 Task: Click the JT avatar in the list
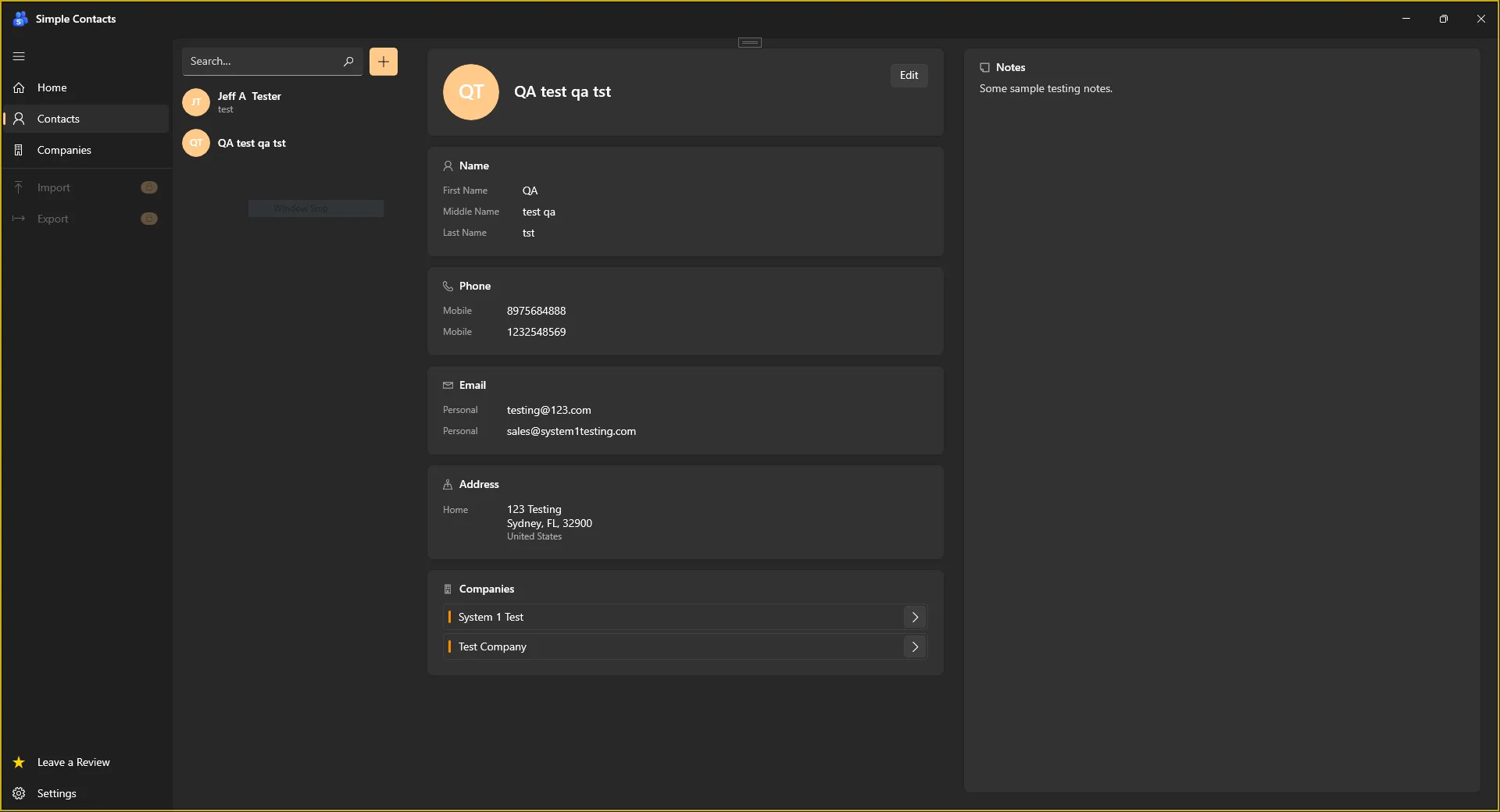click(x=196, y=101)
